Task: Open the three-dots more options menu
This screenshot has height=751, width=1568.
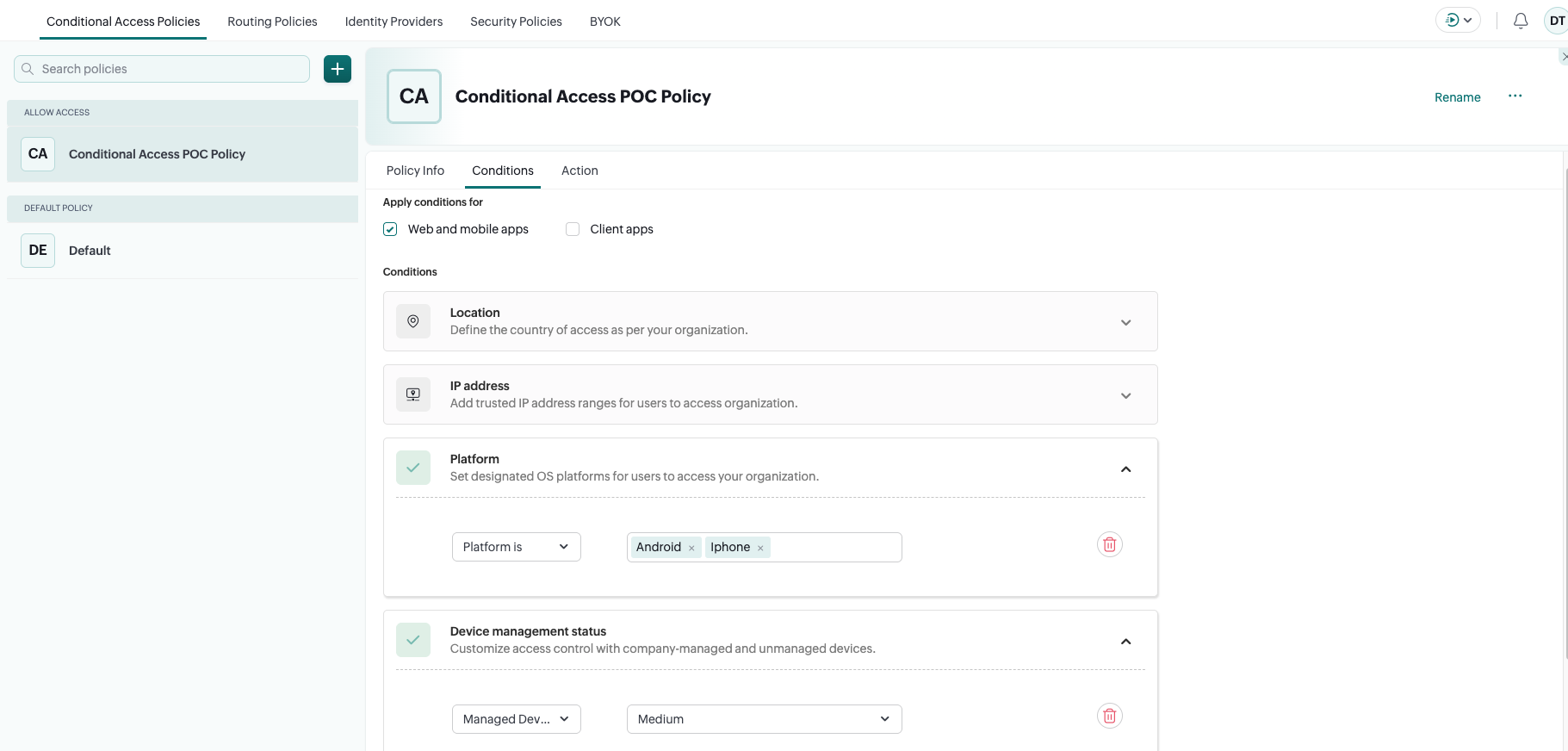Action: coord(1515,96)
